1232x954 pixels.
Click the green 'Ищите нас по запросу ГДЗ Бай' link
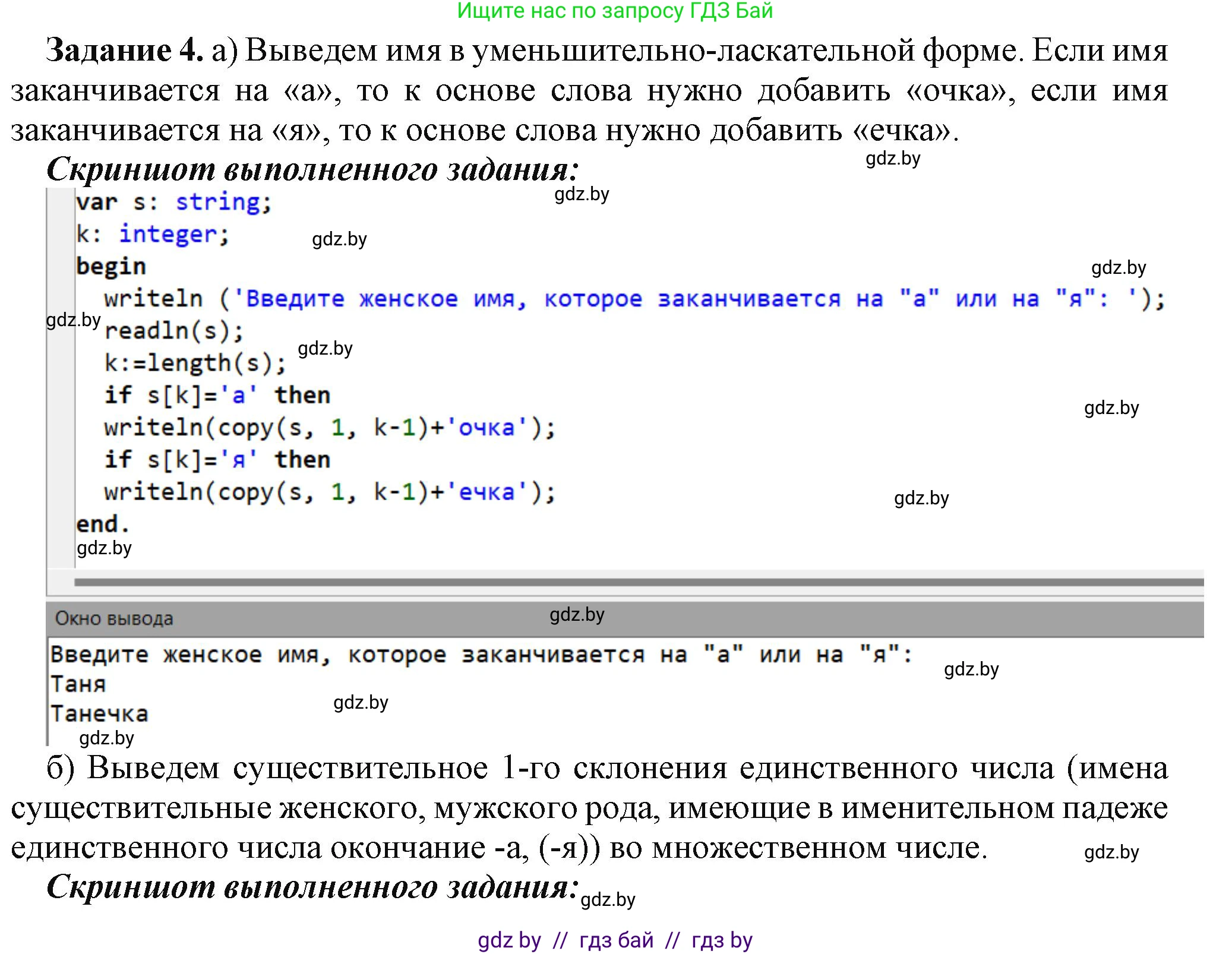615,11
